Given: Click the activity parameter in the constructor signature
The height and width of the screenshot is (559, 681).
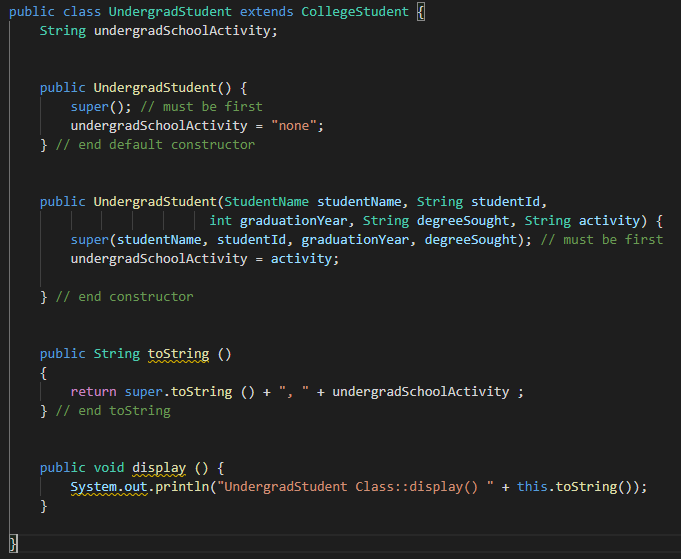Looking at the screenshot, I should click(609, 221).
